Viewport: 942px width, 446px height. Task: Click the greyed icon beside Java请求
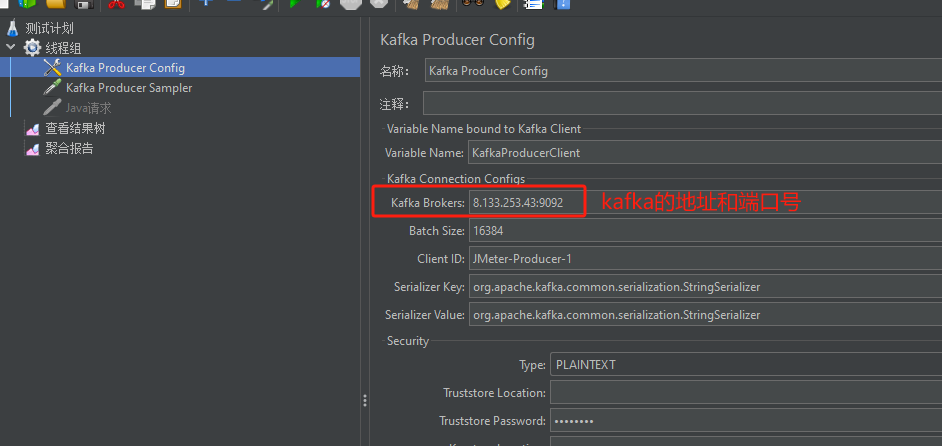(x=52, y=108)
